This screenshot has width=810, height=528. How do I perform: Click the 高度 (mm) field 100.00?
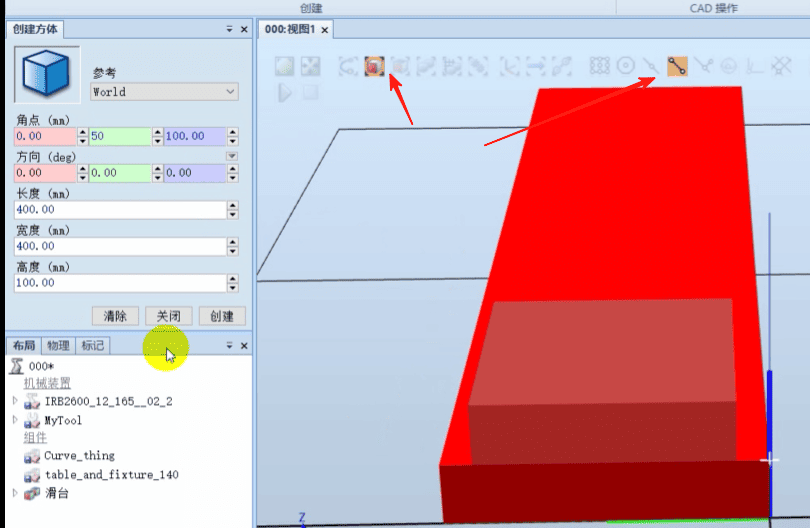tap(120, 283)
